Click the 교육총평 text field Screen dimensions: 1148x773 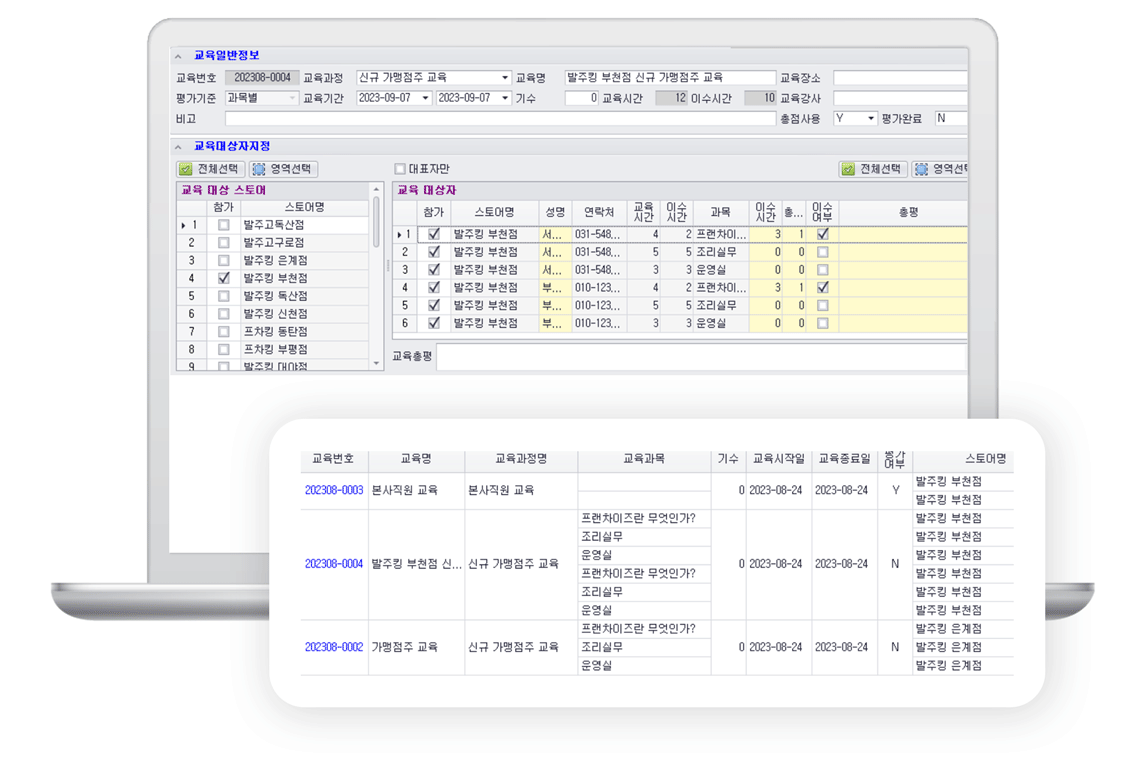click(x=700, y=356)
